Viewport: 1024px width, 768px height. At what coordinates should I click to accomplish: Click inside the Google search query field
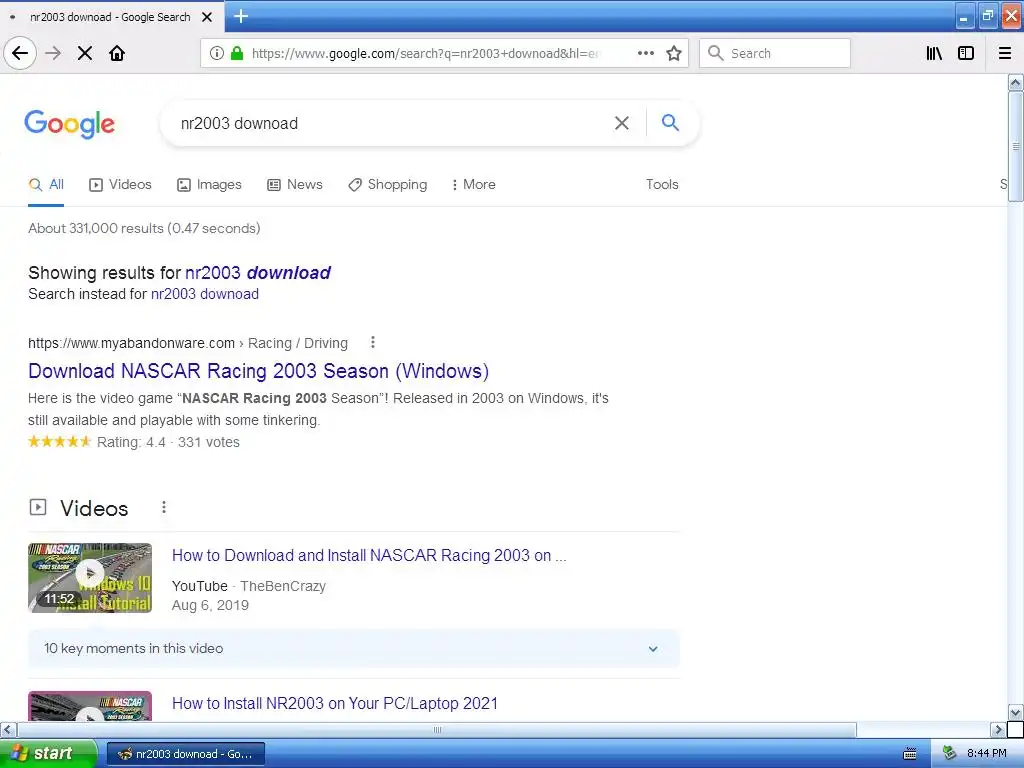coord(392,123)
